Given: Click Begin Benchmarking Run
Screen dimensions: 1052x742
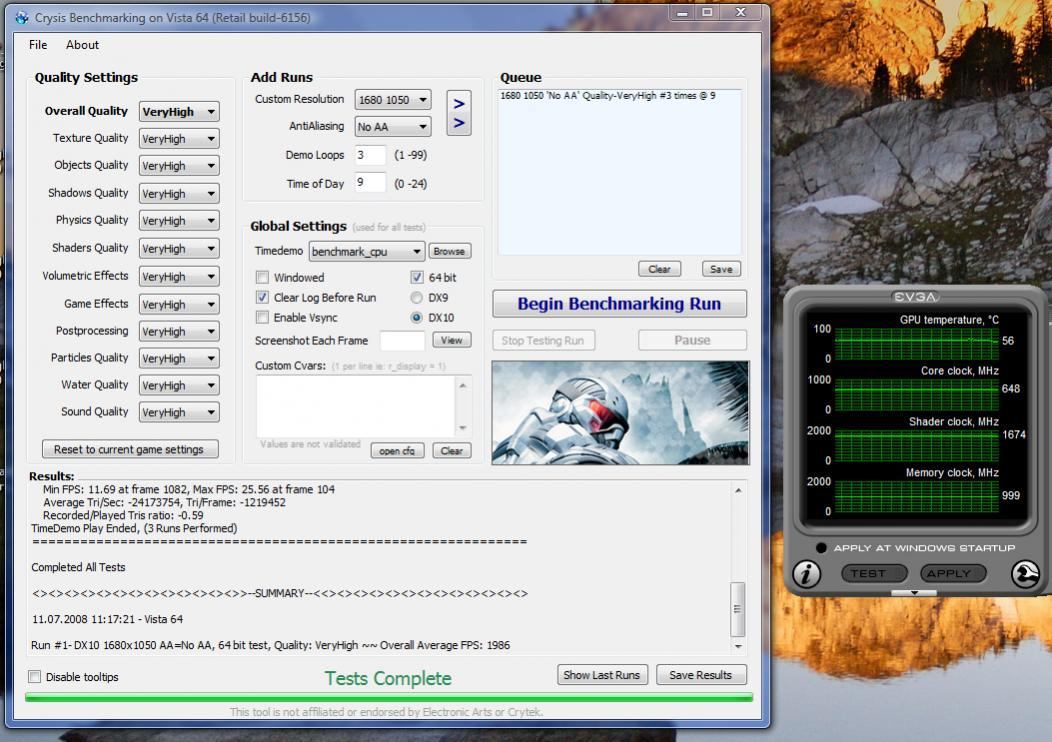Looking at the screenshot, I should point(619,304).
